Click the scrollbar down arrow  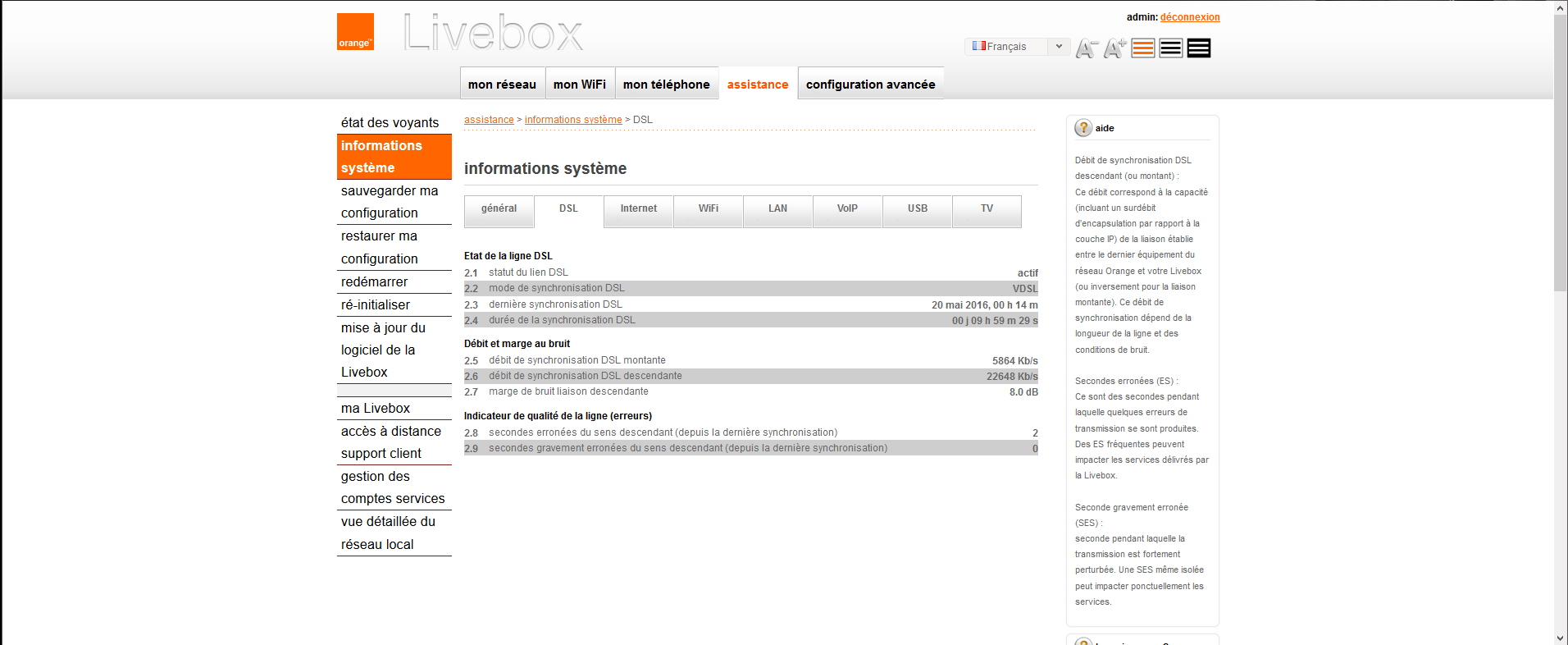pos(1561,638)
